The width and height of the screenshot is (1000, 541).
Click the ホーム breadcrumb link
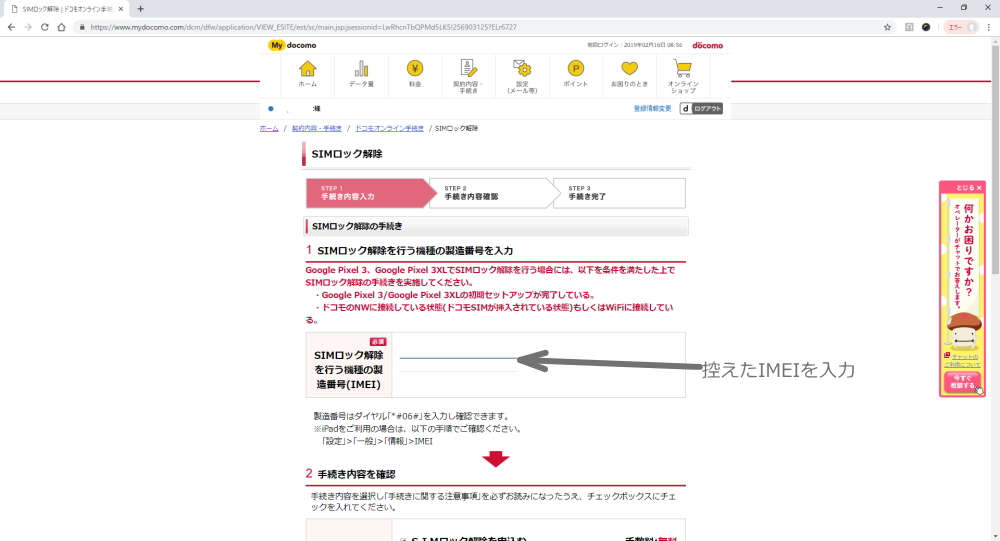pyautogui.click(x=268, y=128)
